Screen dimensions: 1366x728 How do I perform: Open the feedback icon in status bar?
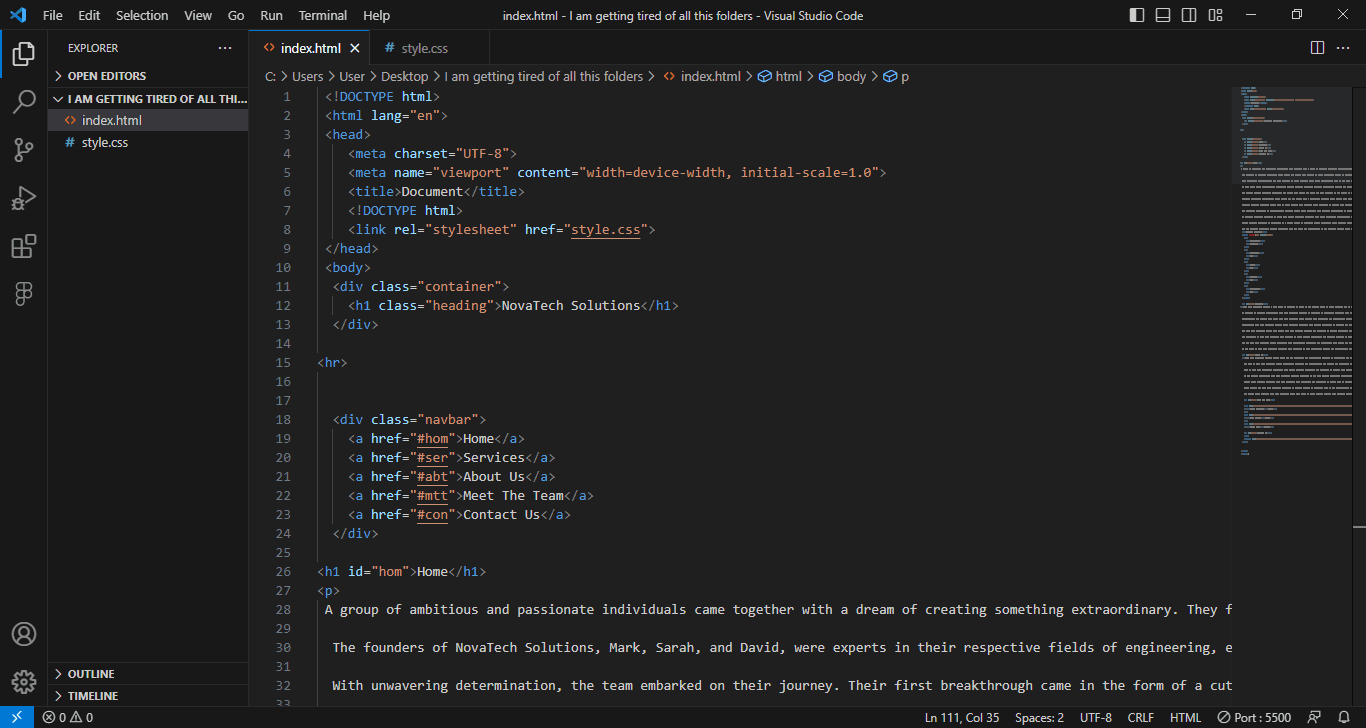(x=1315, y=717)
